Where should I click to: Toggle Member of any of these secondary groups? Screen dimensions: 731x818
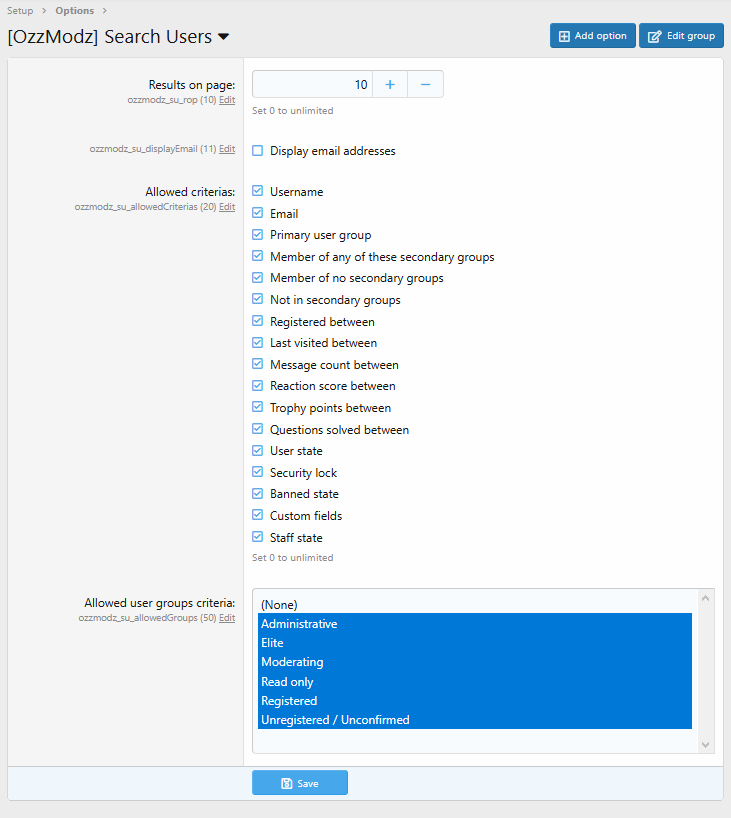(x=257, y=256)
